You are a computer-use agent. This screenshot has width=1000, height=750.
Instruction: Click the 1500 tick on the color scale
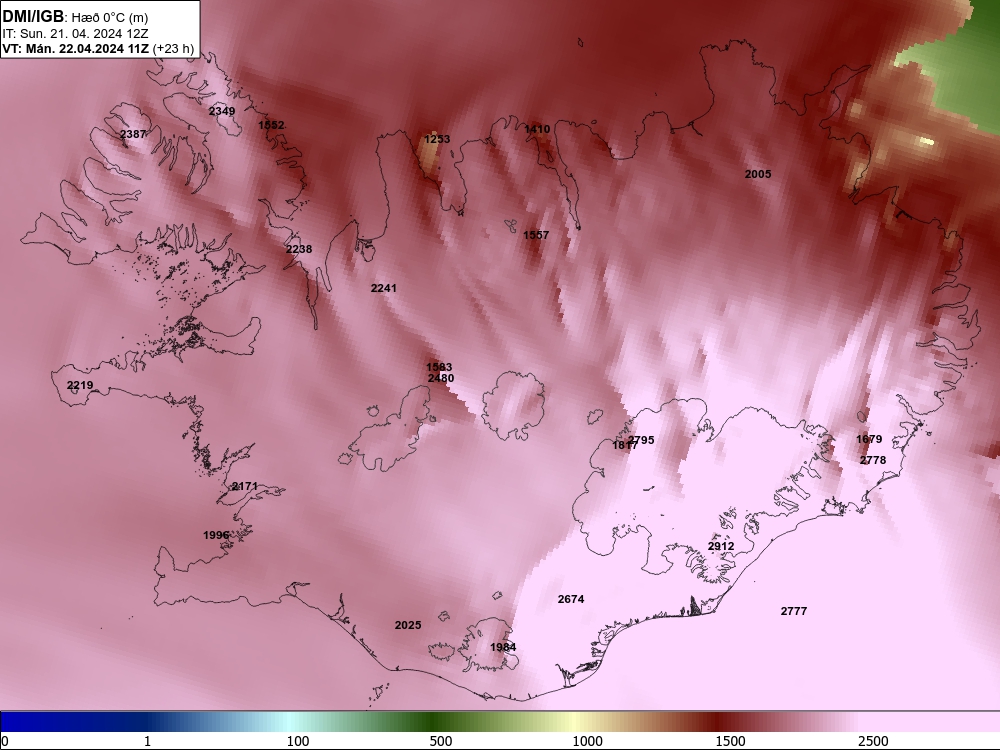pyautogui.click(x=730, y=741)
